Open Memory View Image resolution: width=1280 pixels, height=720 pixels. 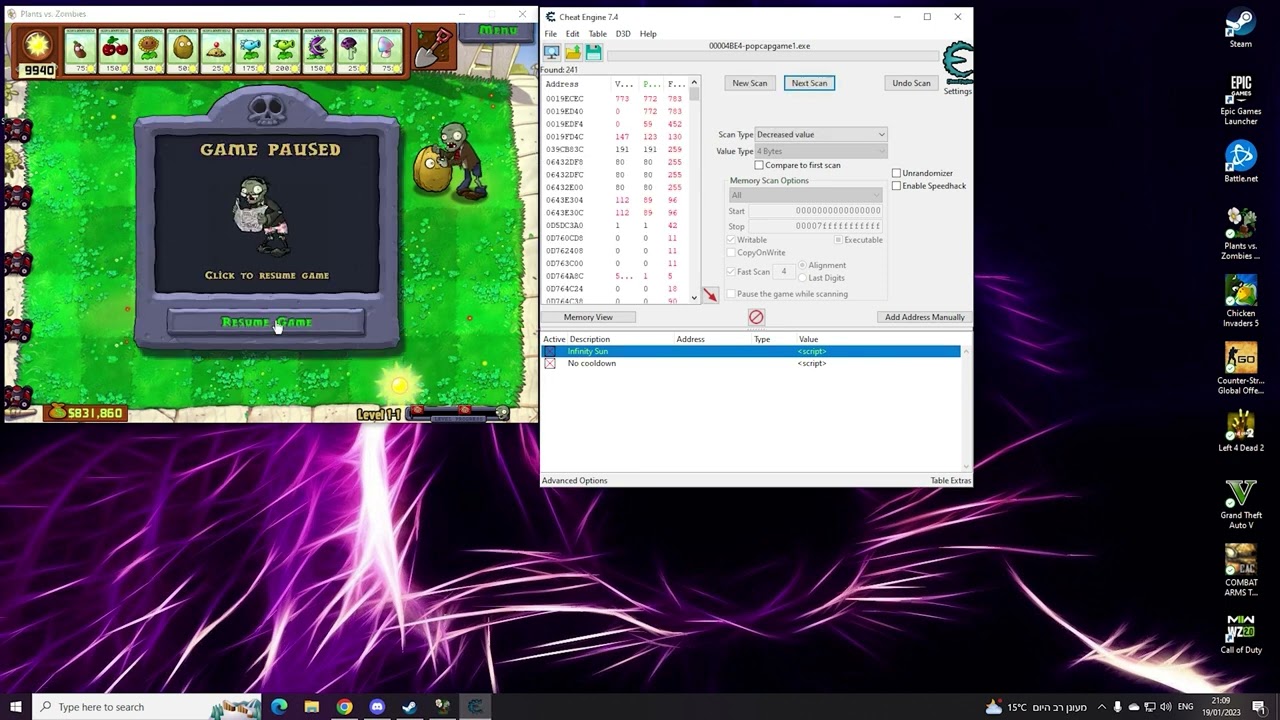point(588,317)
